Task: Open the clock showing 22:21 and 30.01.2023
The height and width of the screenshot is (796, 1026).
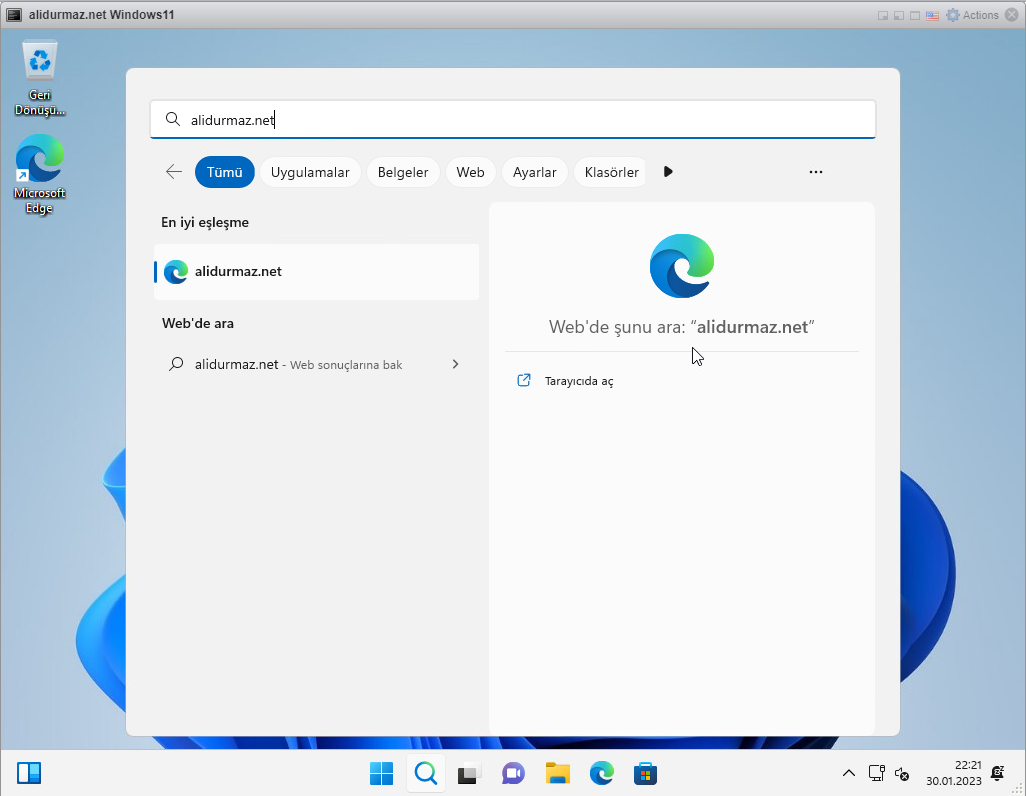Action: click(x=953, y=773)
